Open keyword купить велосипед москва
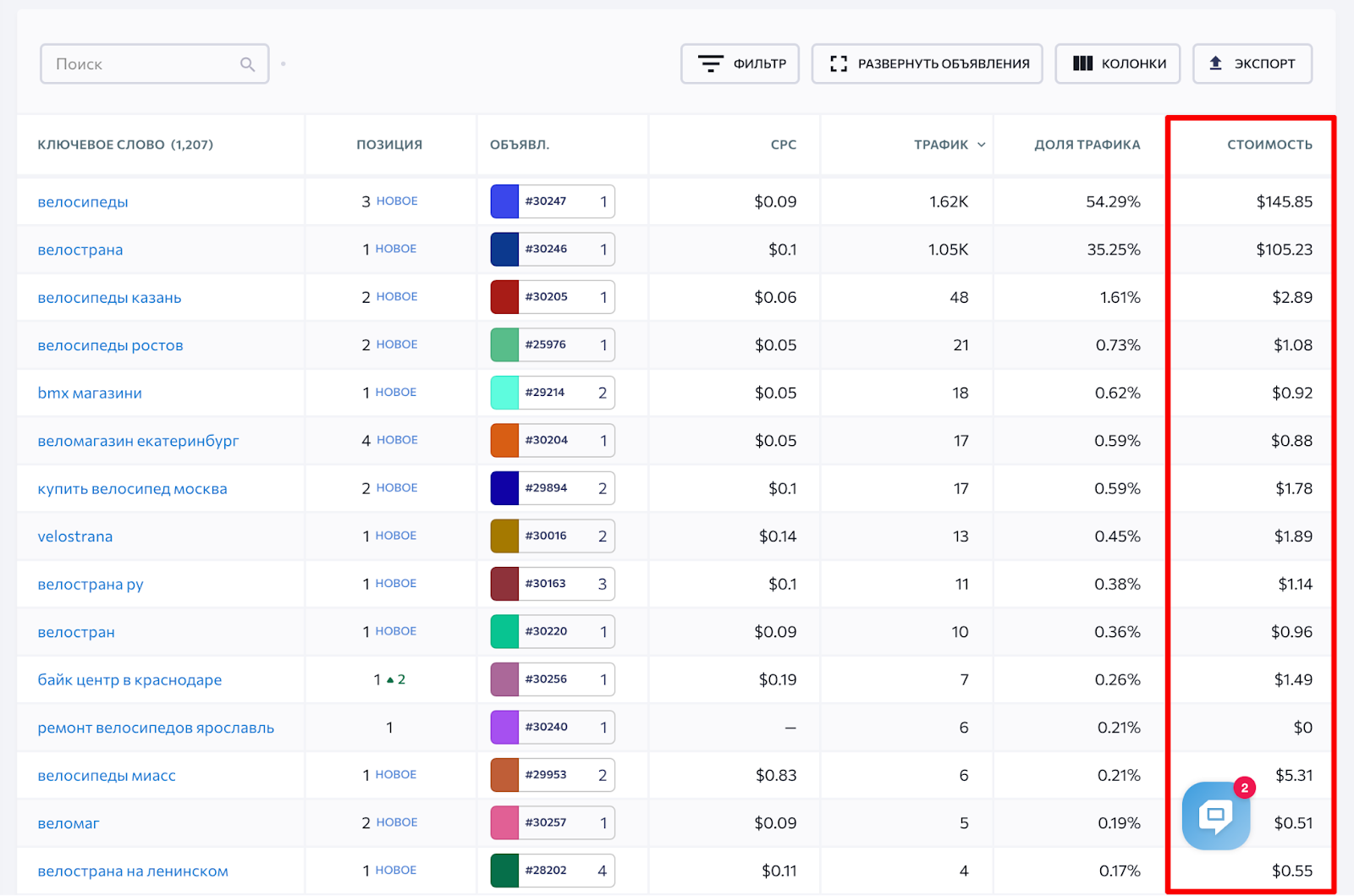 click(x=132, y=489)
